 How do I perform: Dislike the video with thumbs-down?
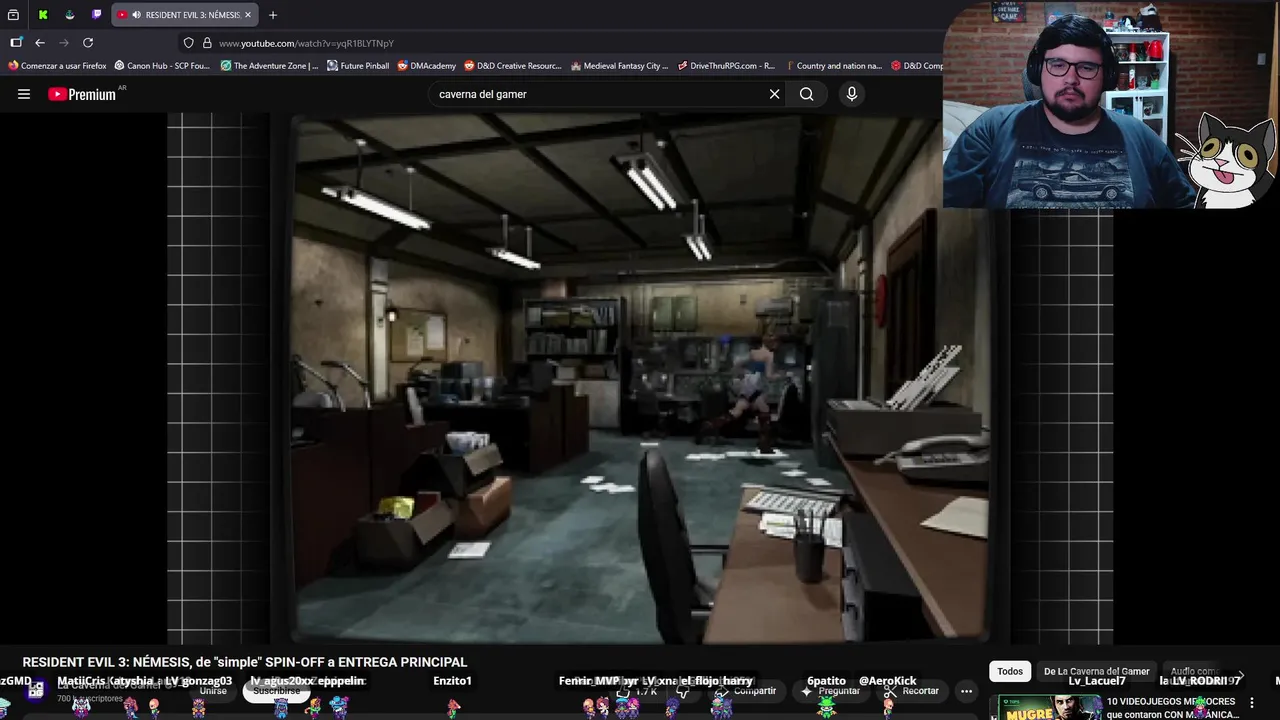tap(683, 691)
